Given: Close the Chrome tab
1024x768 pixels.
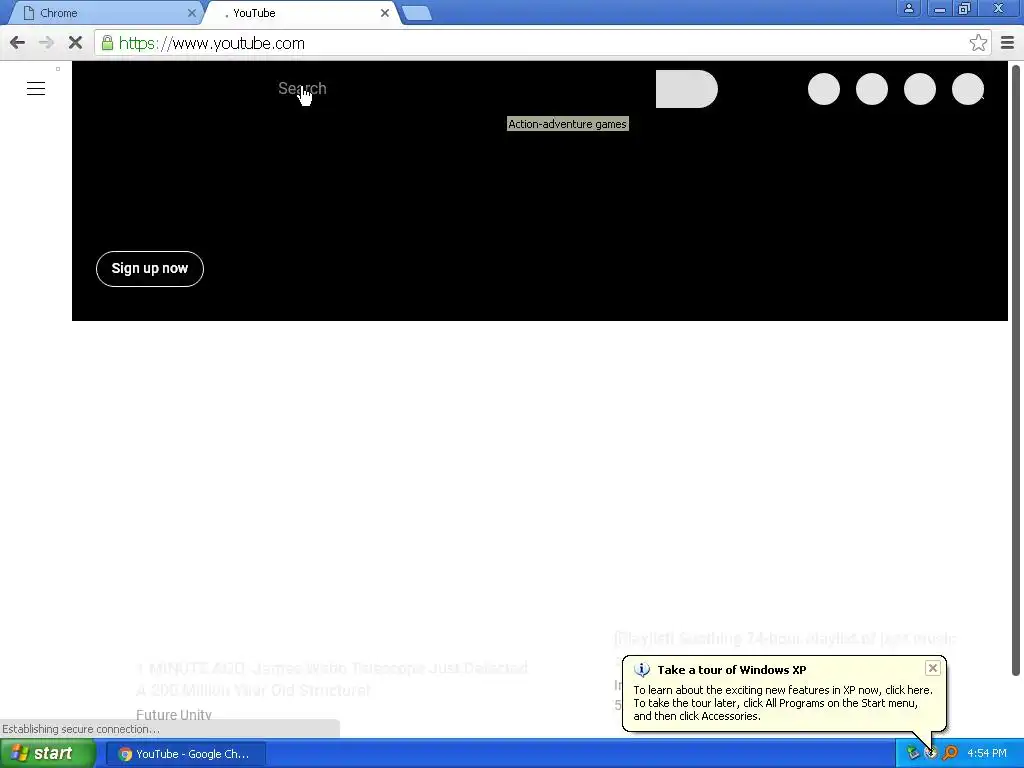Looking at the screenshot, I should [x=191, y=13].
